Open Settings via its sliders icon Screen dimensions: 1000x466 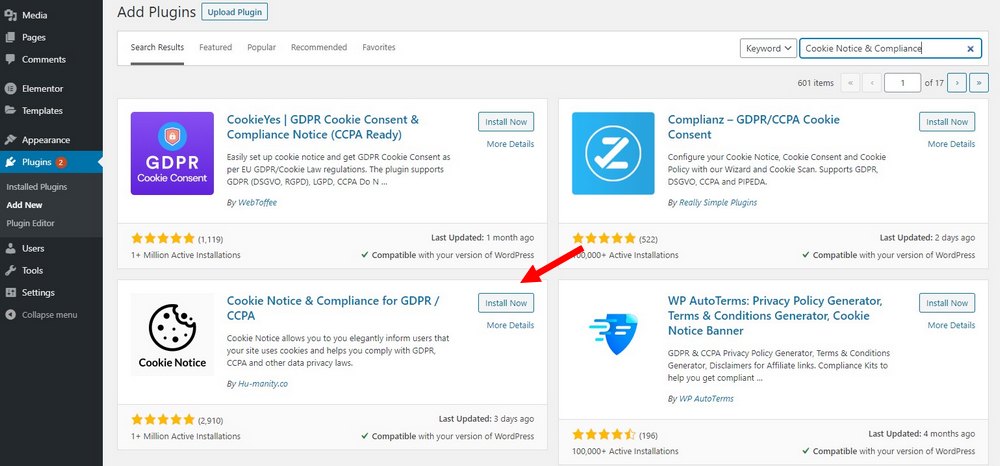click(x=10, y=293)
